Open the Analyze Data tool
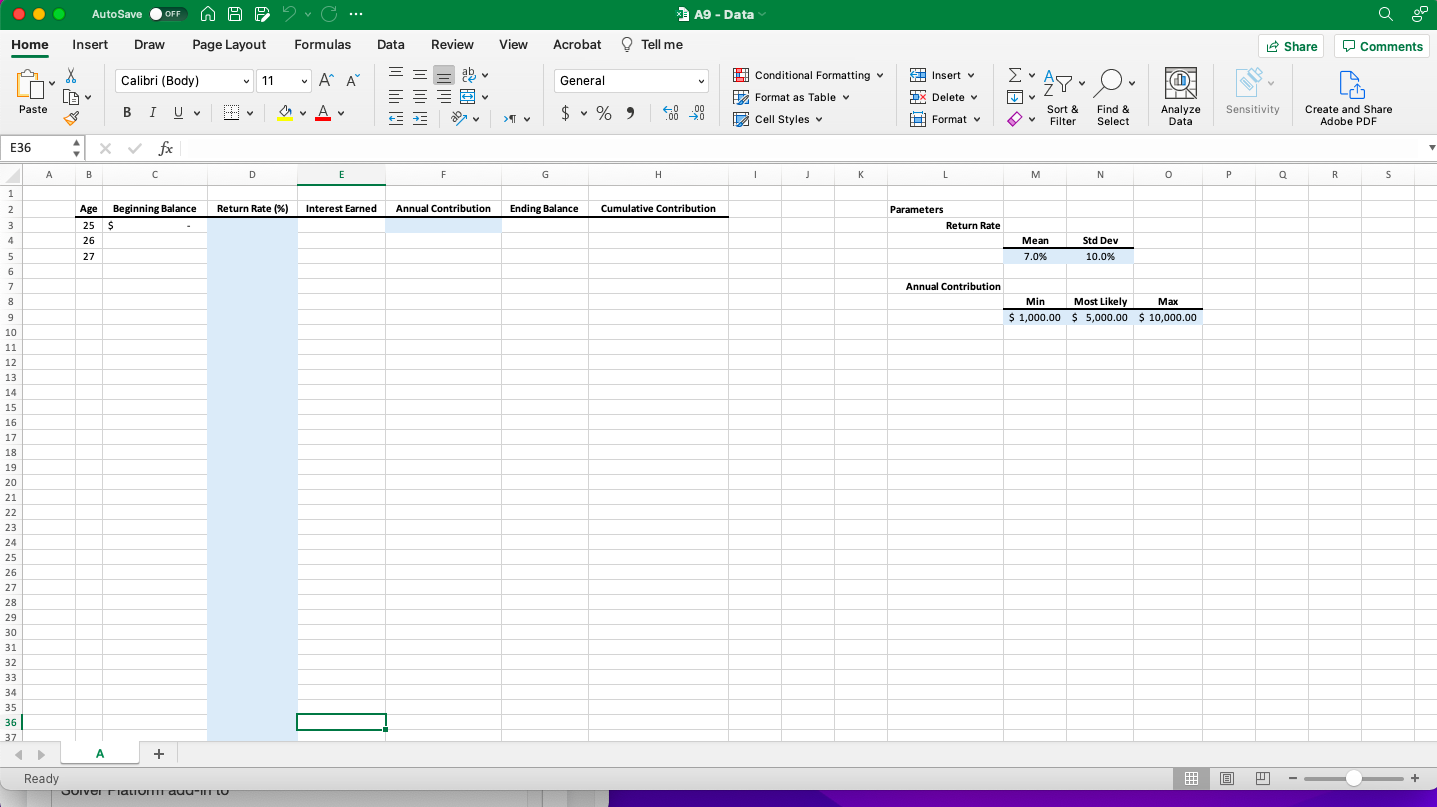1437x807 pixels. [x=1180, y=95]
